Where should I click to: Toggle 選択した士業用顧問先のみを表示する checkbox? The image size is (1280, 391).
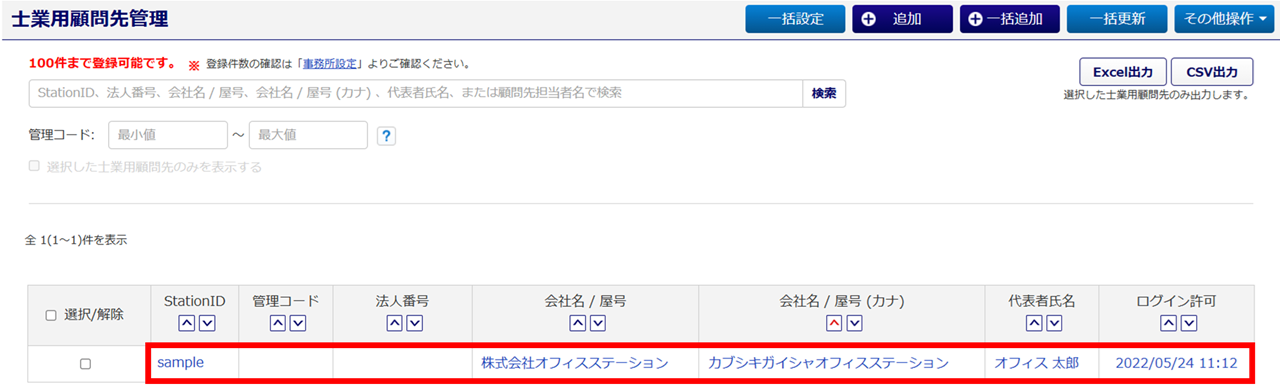point(34,167)
